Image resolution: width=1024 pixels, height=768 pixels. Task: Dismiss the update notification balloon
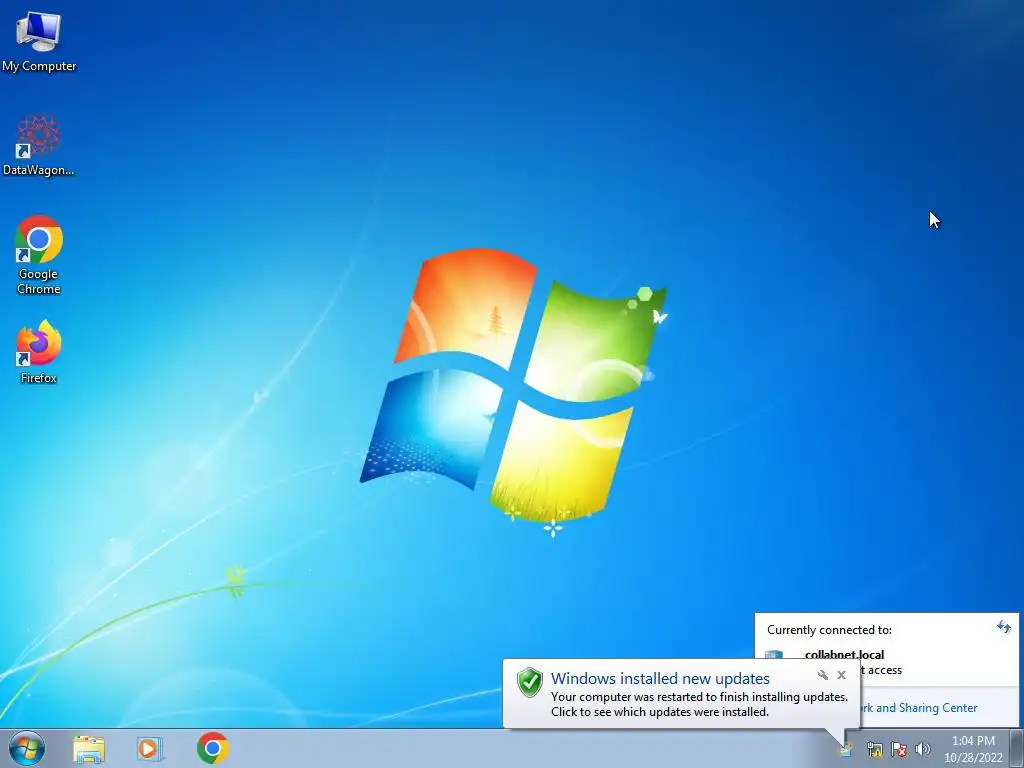click(x=842, y=675)
